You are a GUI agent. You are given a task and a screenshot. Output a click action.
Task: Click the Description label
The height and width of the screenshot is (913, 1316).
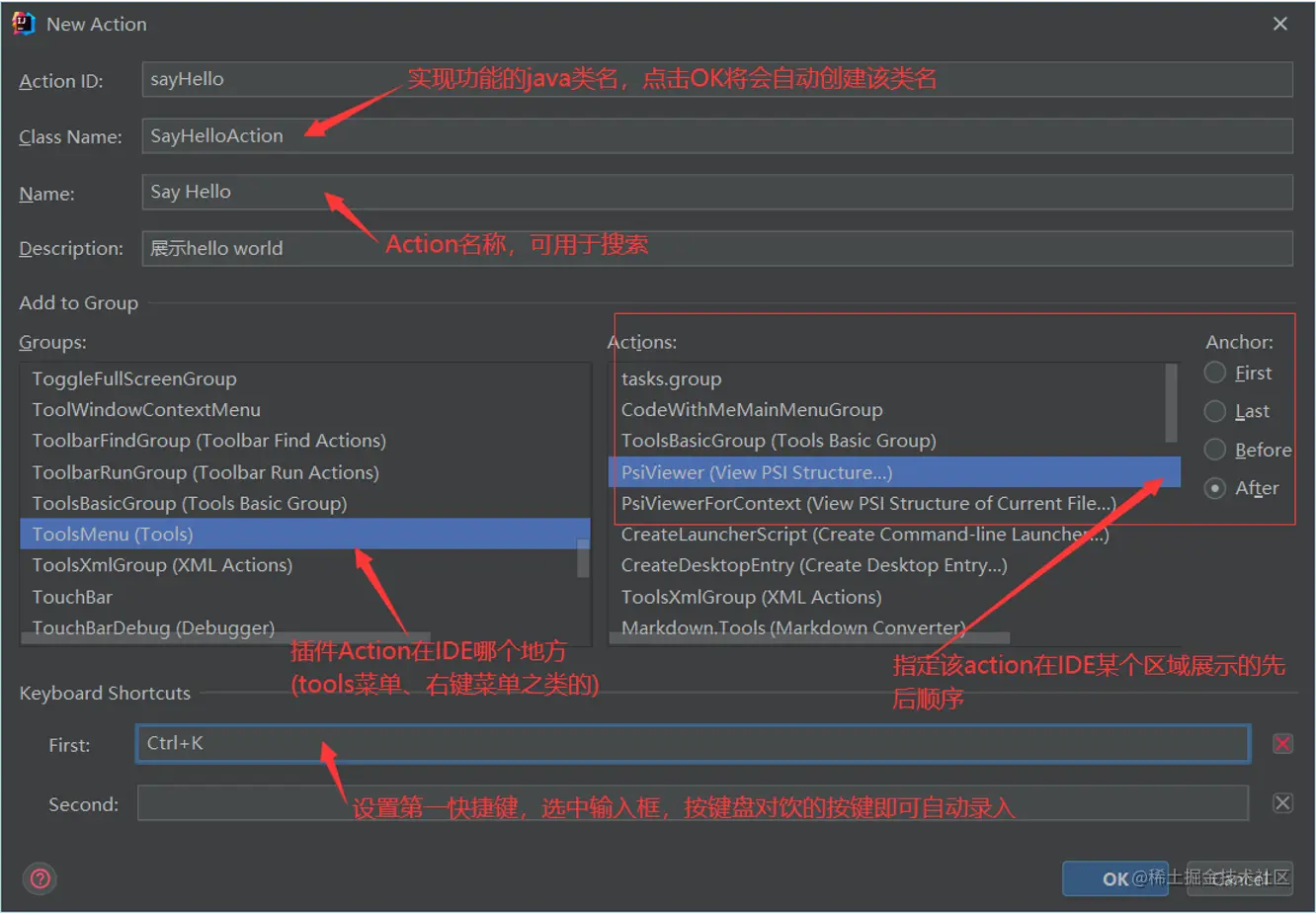coord(71,249)
